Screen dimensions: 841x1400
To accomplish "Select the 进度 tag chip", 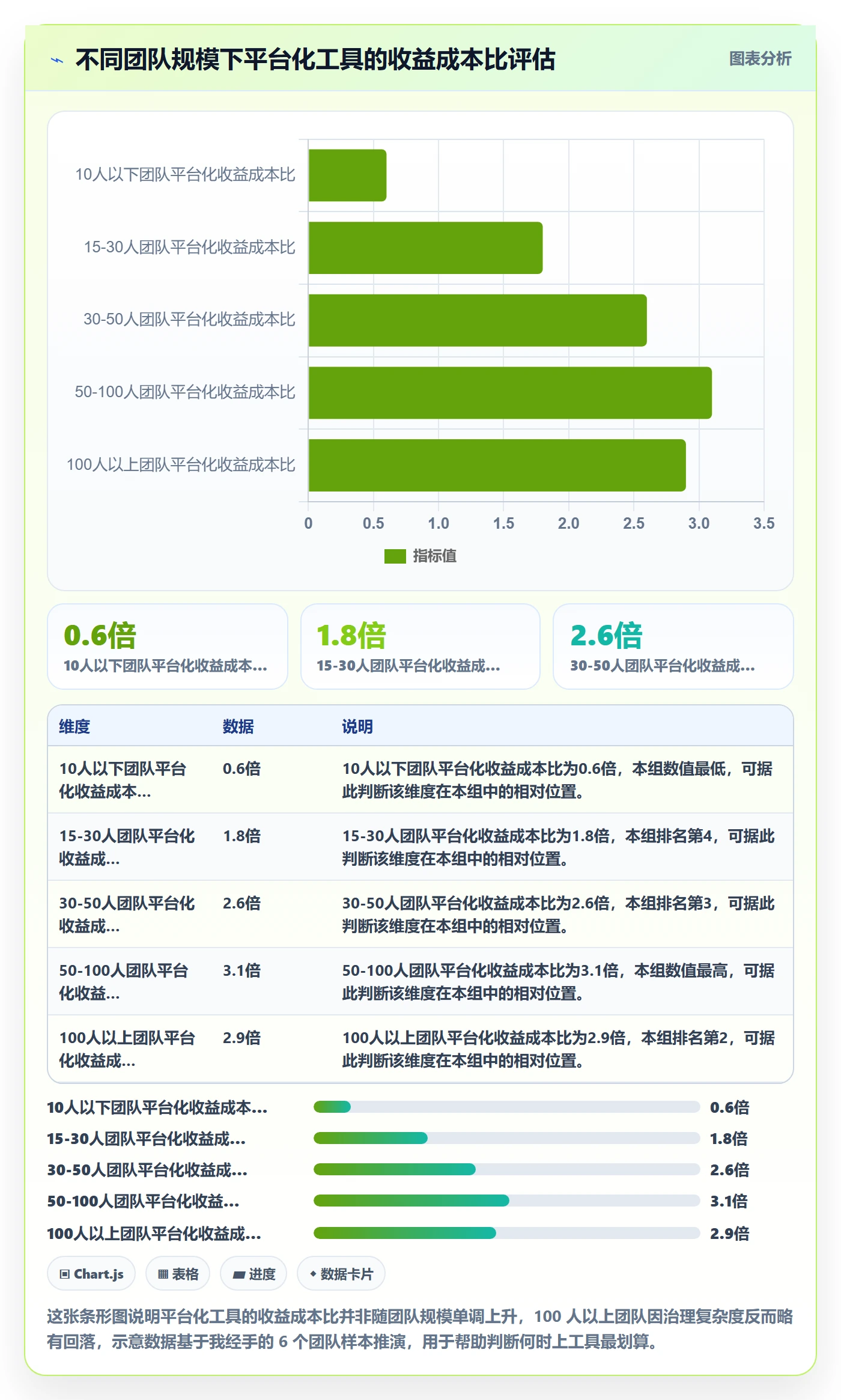I will [254, 1274].
